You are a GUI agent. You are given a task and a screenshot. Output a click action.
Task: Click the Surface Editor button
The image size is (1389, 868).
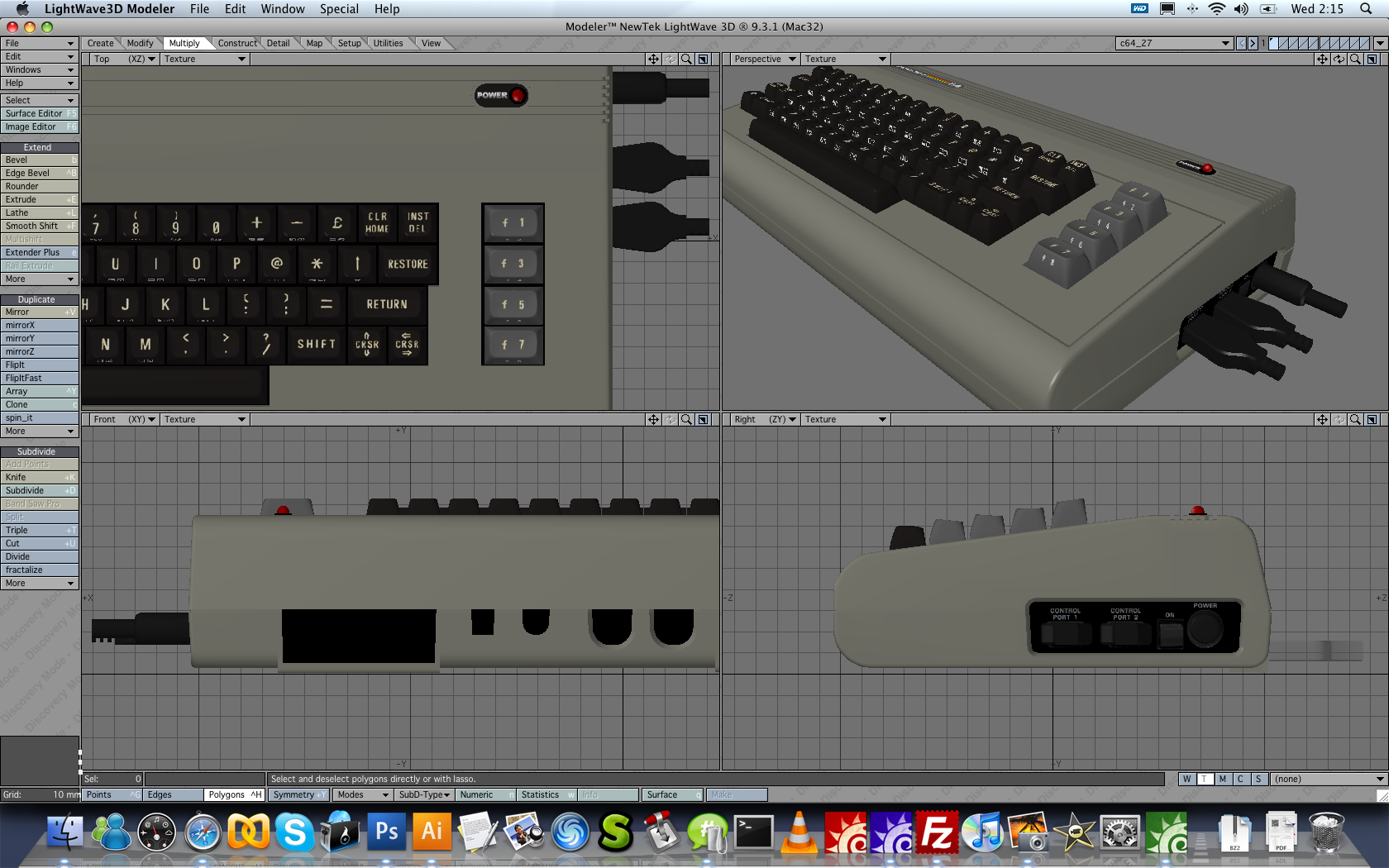(40, 114)
